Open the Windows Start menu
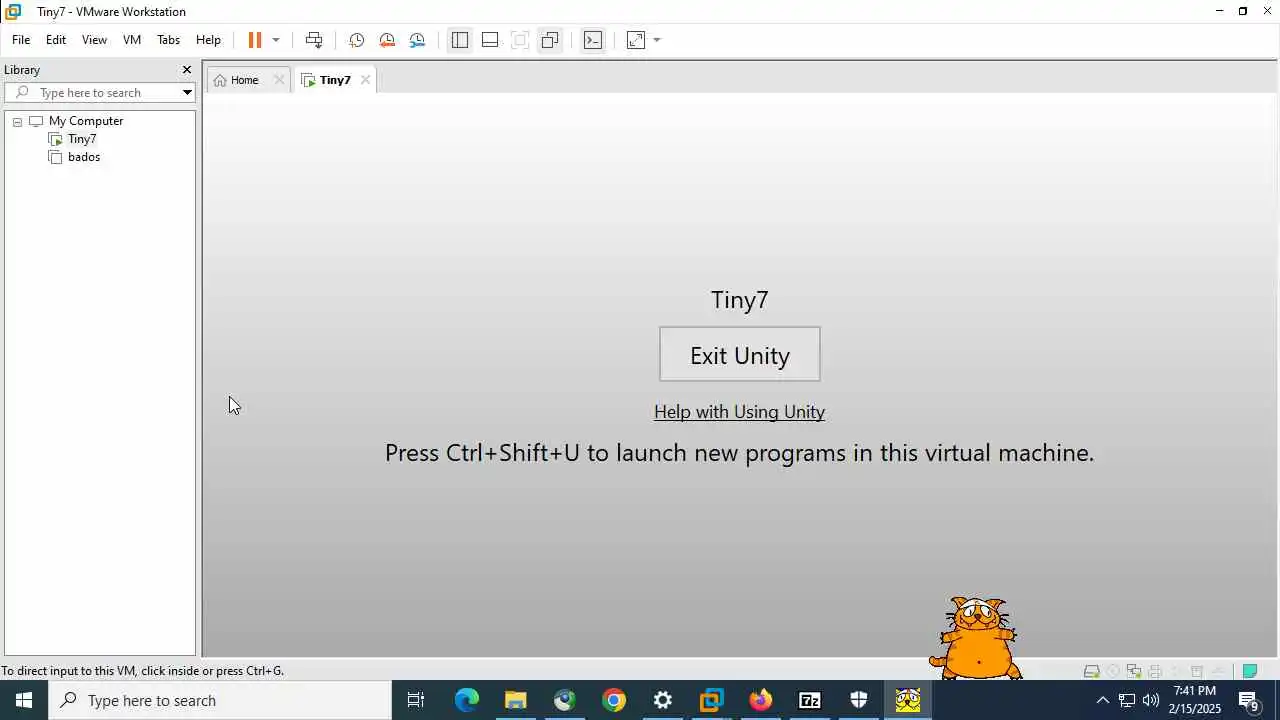 click(24, 700)
